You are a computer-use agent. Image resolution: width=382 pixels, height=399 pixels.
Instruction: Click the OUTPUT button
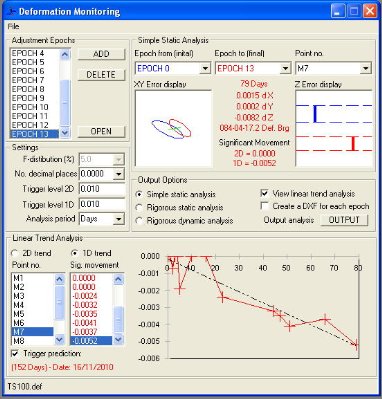(x=344, y=220)
